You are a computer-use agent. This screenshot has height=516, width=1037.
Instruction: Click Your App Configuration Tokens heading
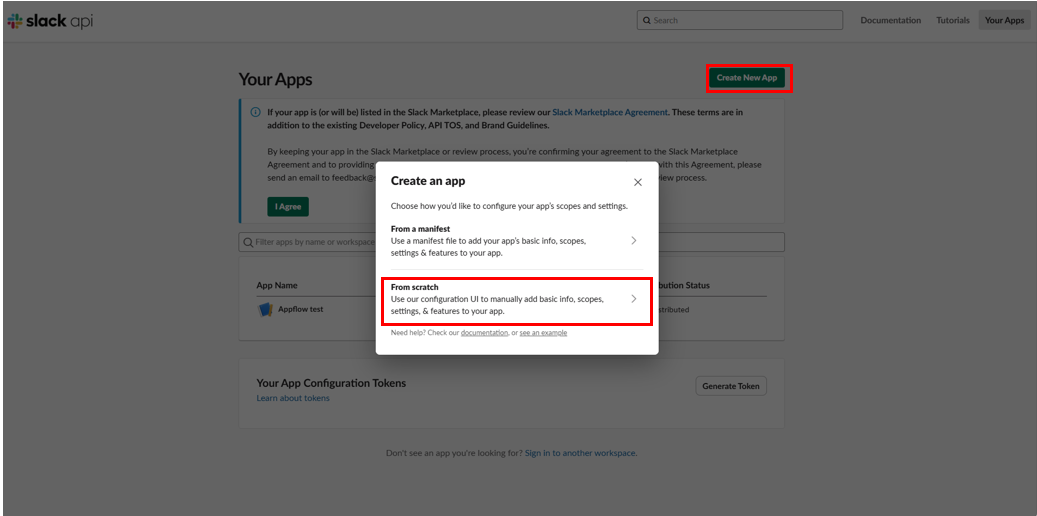(331, 383)
